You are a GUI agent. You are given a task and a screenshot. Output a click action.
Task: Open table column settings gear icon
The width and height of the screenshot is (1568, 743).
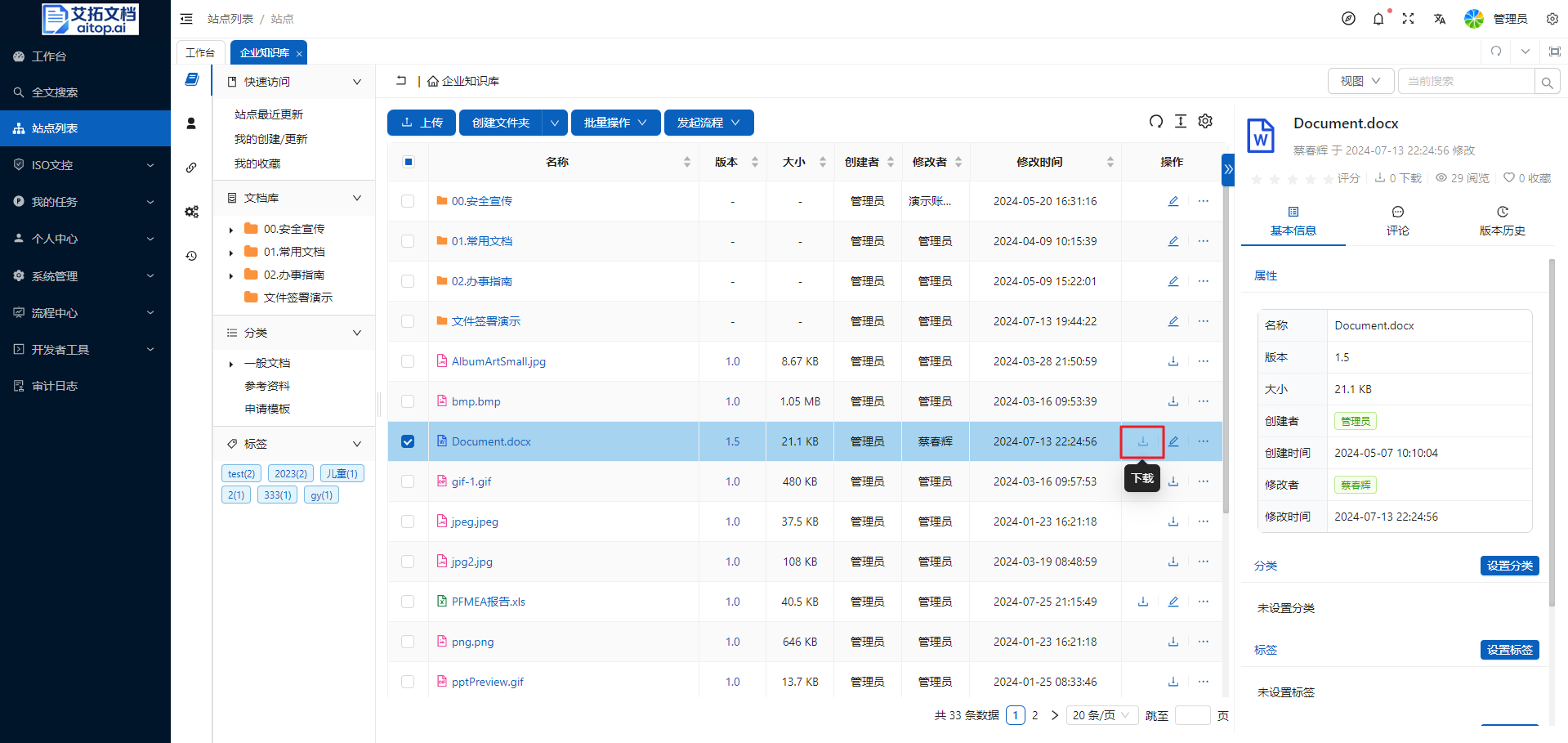[1205, 122]
